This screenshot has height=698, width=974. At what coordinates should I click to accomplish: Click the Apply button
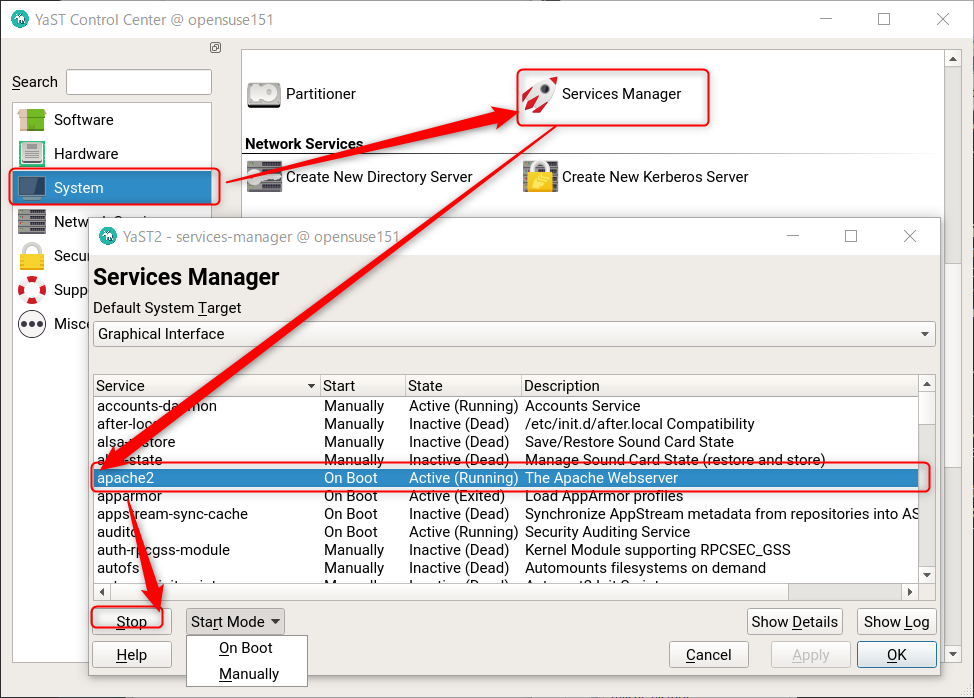(811, 655)
